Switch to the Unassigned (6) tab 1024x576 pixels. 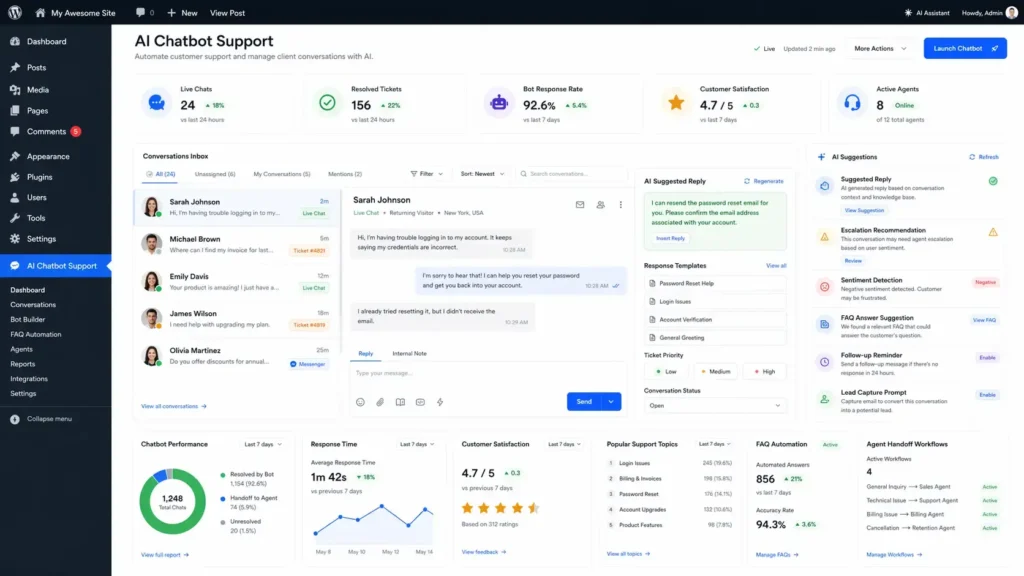click(215, 174)
